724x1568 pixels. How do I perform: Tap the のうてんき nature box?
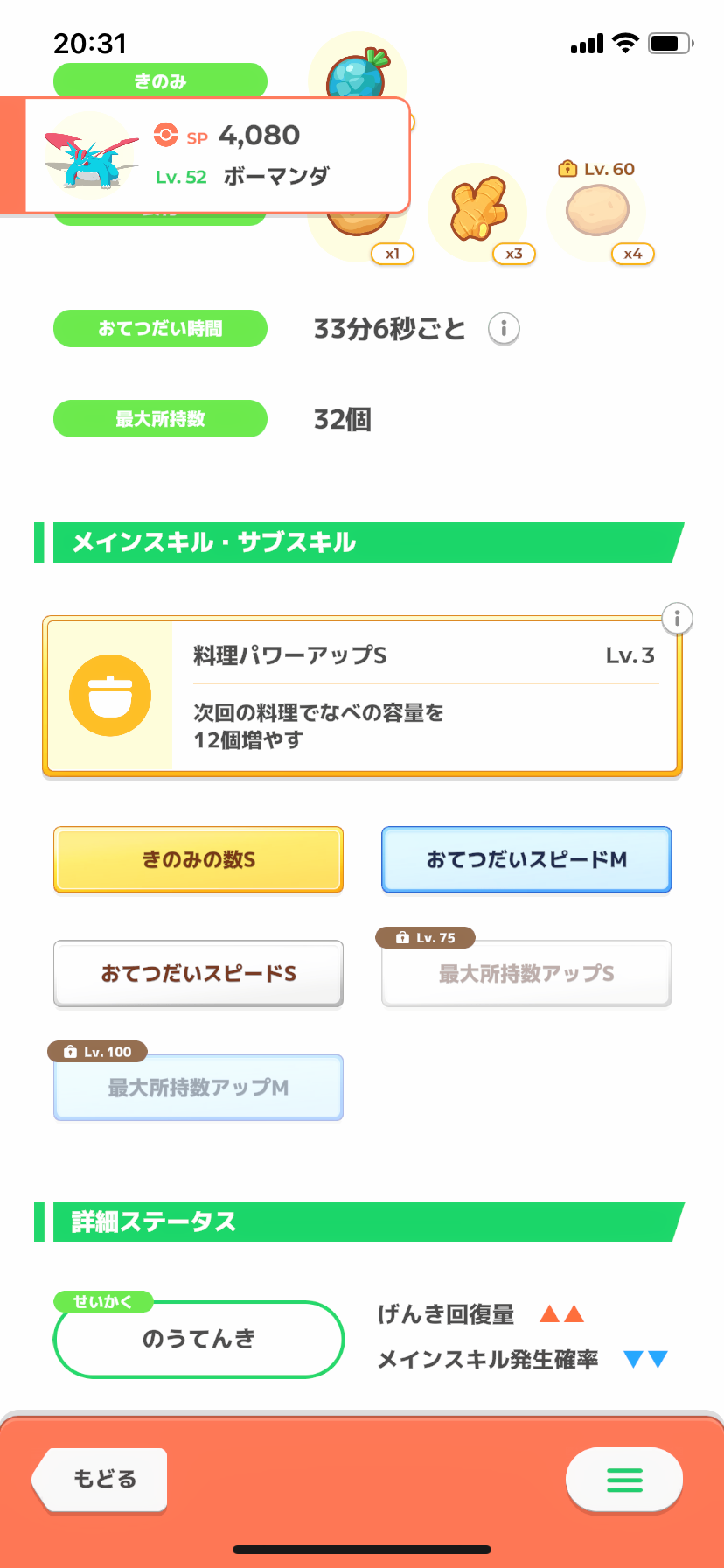198,1339
